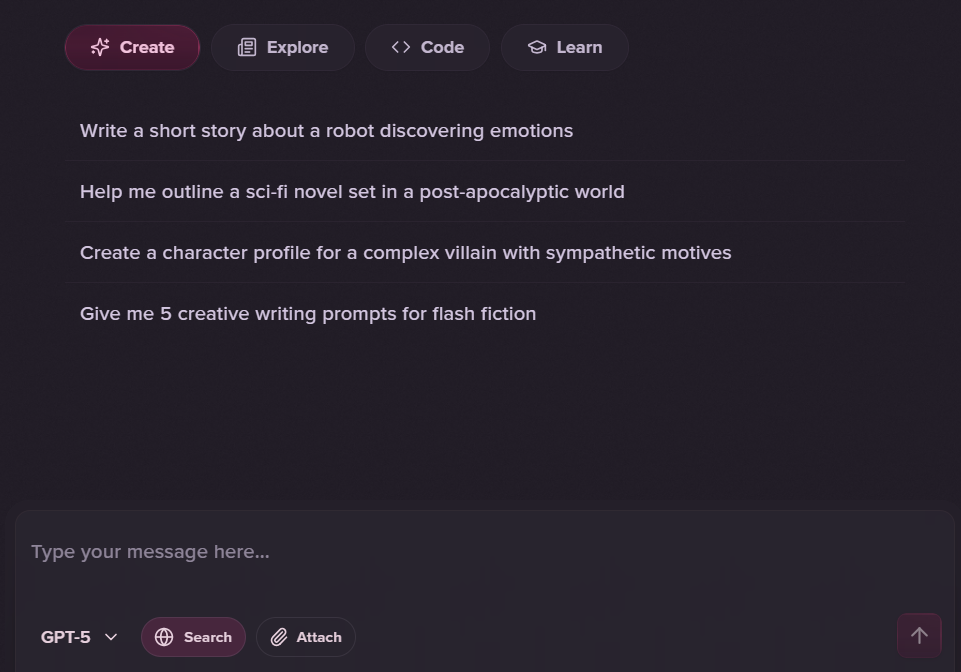Choose the flash fiction writing prompts suggestion
Screen dimensions: 961x672
click(308, 314)
